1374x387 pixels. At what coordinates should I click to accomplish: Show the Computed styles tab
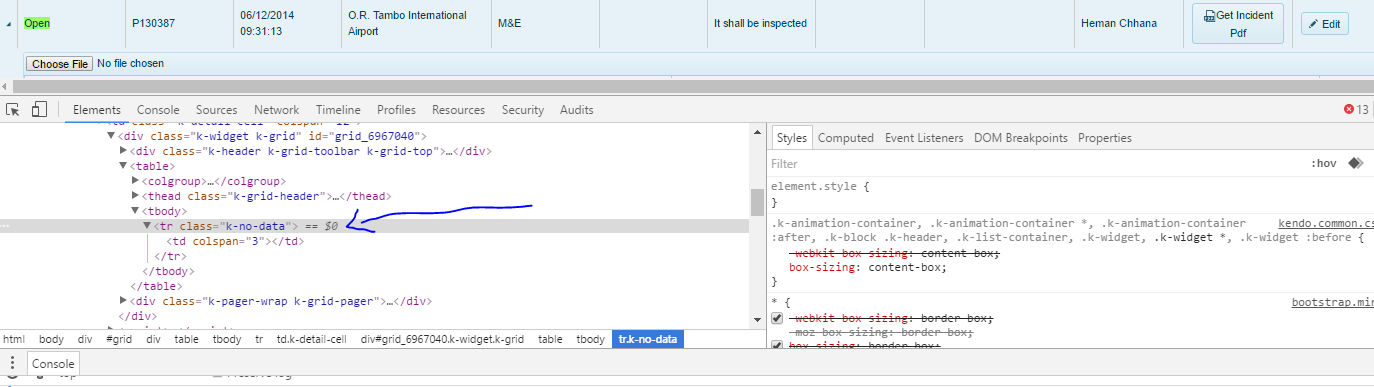pyautogui.click(x=846, y=138)
